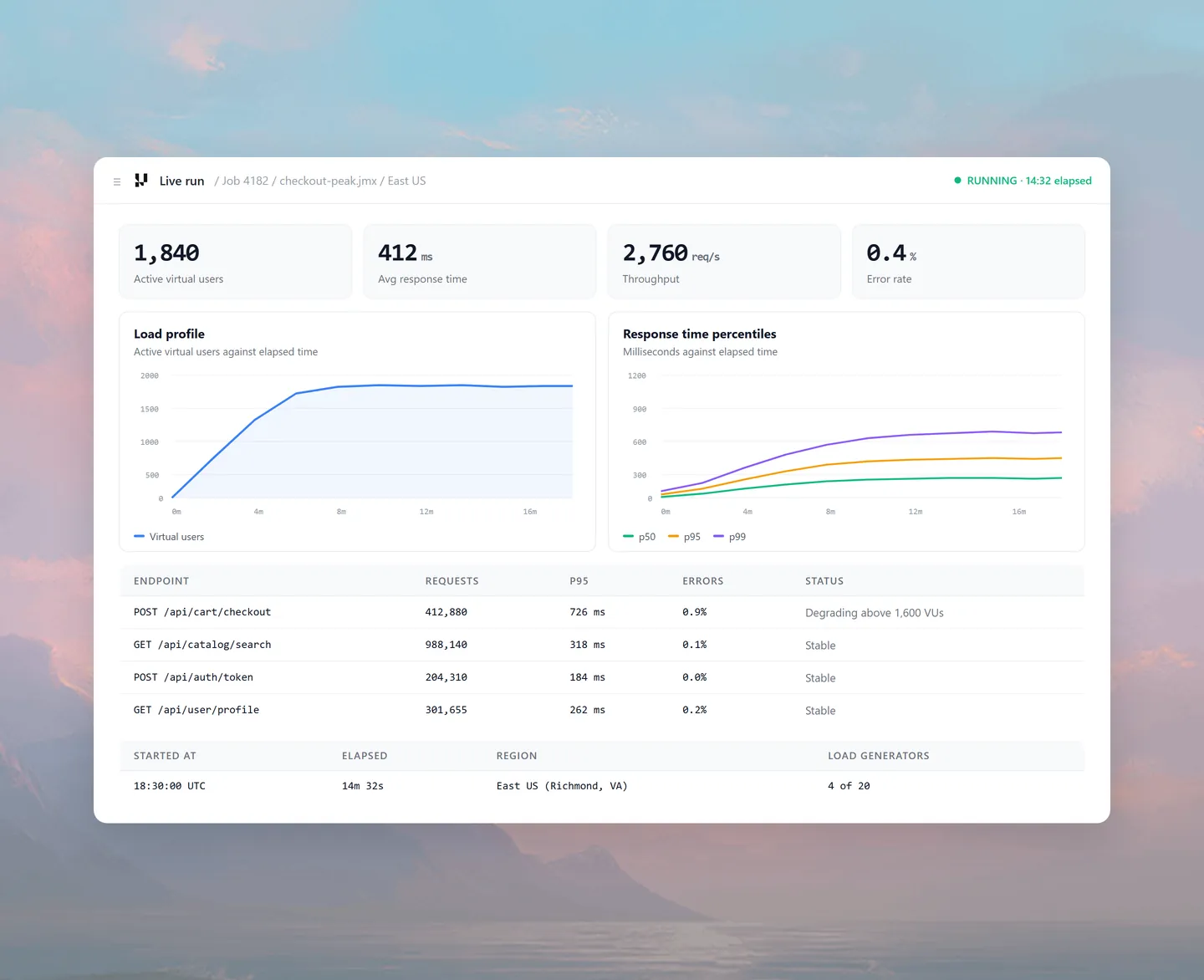Select the Error rate 0.4% card
This screenshot has height=980, width=1204.
click(x=968, y=262)
